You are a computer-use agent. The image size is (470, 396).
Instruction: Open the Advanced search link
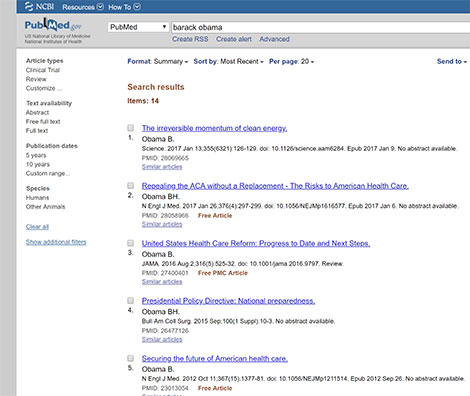pyautogui.click(x=274, y=39)
